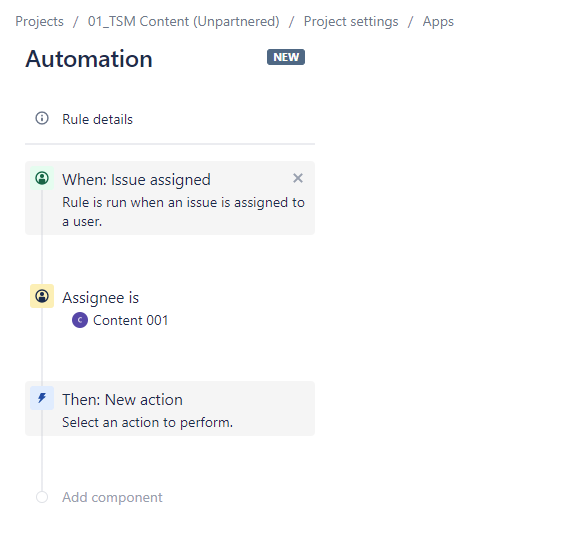The height and width of the screenshot is (548, 562).
Task: Click the Rule details info icon
Action: pyautogui.click(x=42, y=118)
